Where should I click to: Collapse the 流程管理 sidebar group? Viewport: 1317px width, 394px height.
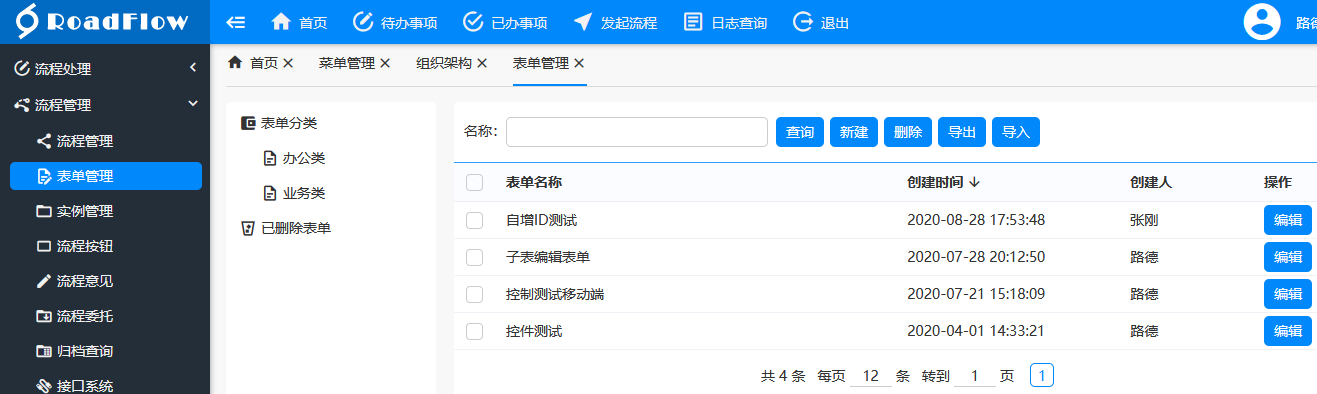click(x=105, y=104)
